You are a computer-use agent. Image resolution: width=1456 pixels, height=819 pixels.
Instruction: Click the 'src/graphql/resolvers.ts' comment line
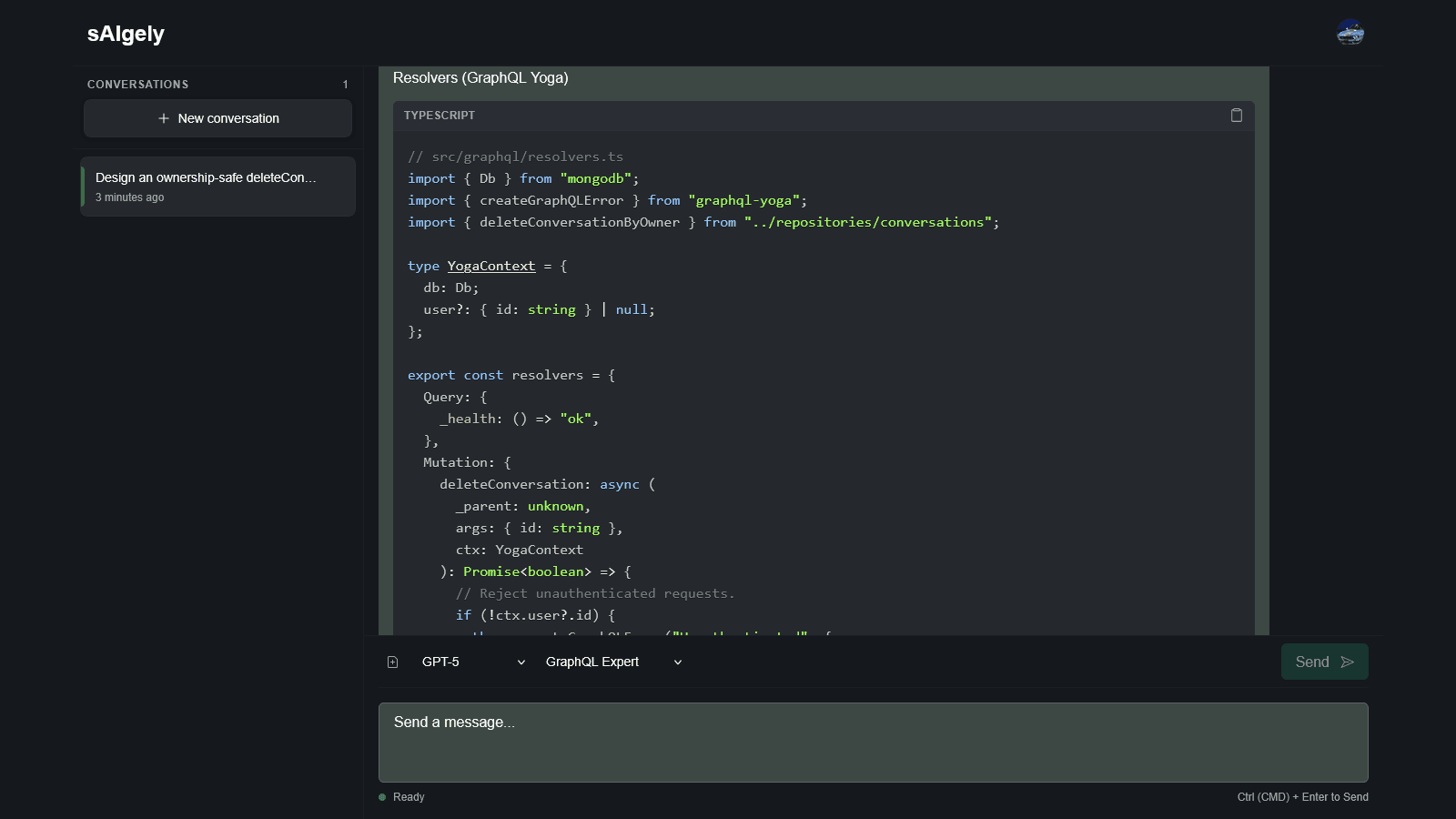516,157
